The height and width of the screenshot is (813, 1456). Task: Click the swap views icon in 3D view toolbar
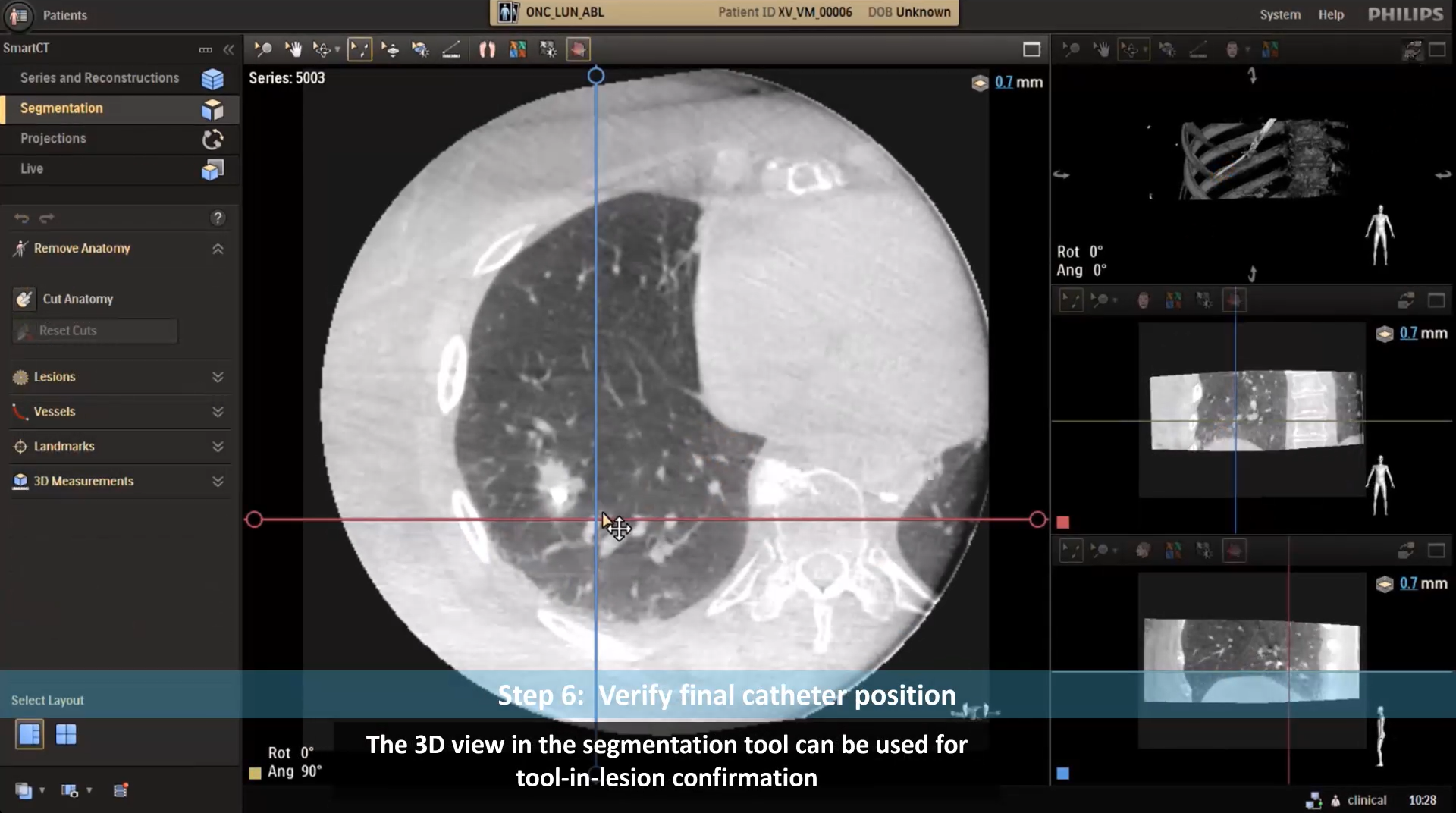1413,50
